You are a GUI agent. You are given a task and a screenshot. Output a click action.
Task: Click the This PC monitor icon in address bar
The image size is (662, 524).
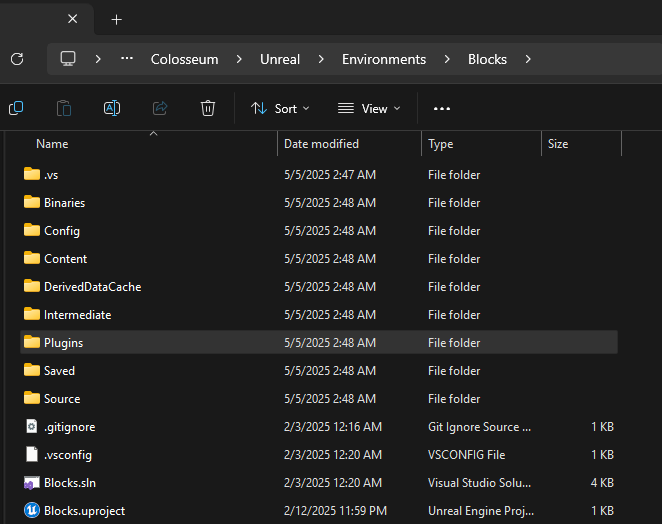coord(68,59)
